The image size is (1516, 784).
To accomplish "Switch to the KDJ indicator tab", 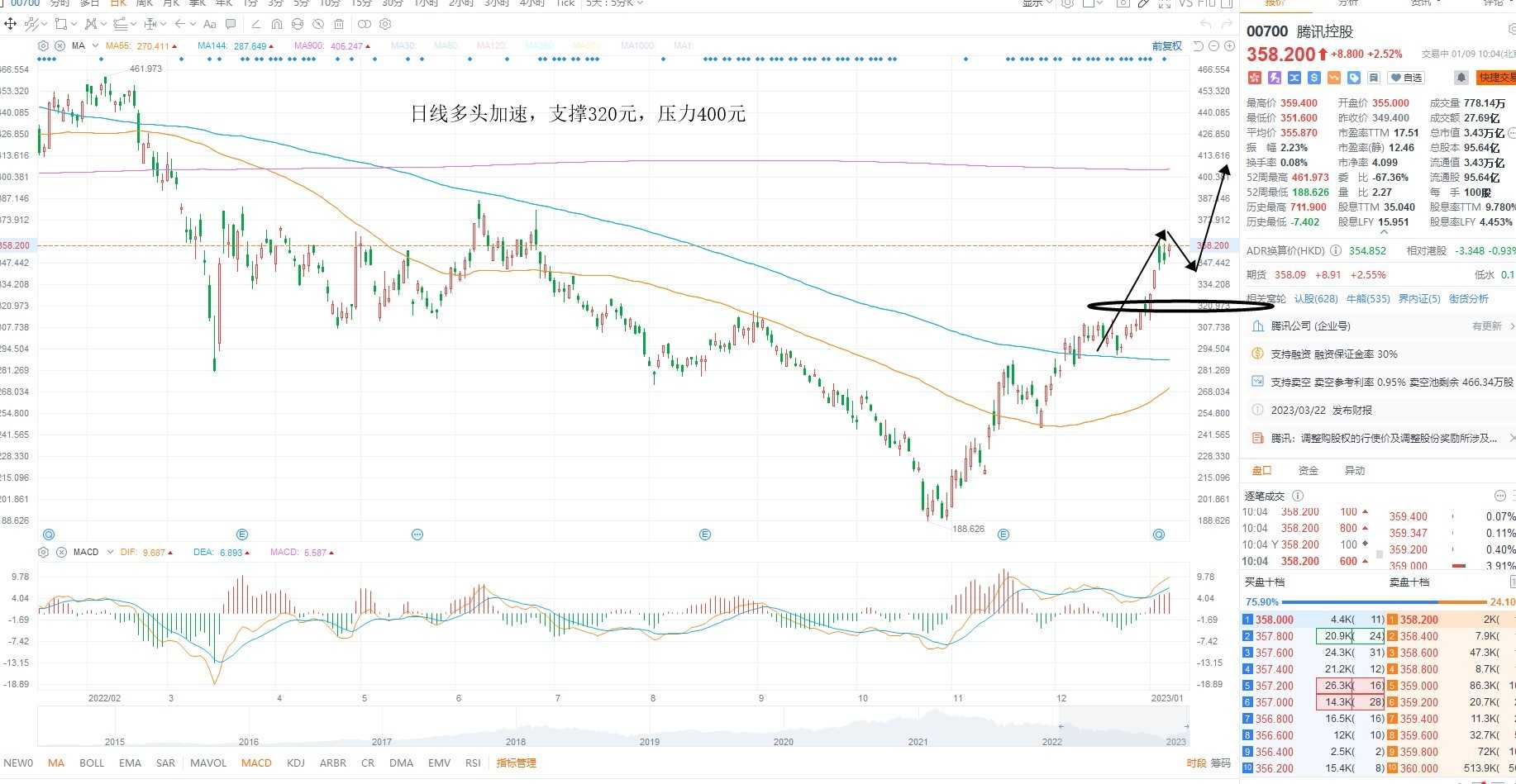I will click(296, 763).
